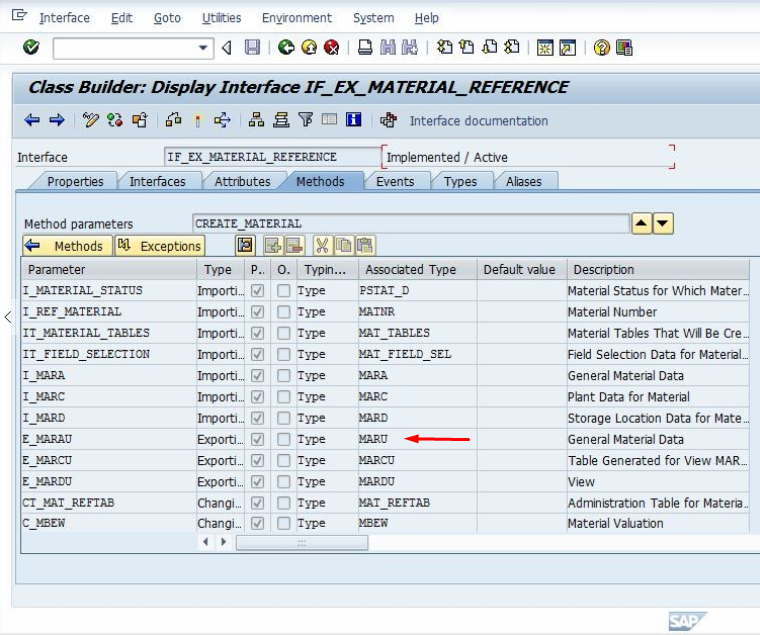Image resolution: width=760 pixels, height=635 pixels.
Task: Toggle optional checkbox for C_MBEW row
Action: tap(284, 524)
